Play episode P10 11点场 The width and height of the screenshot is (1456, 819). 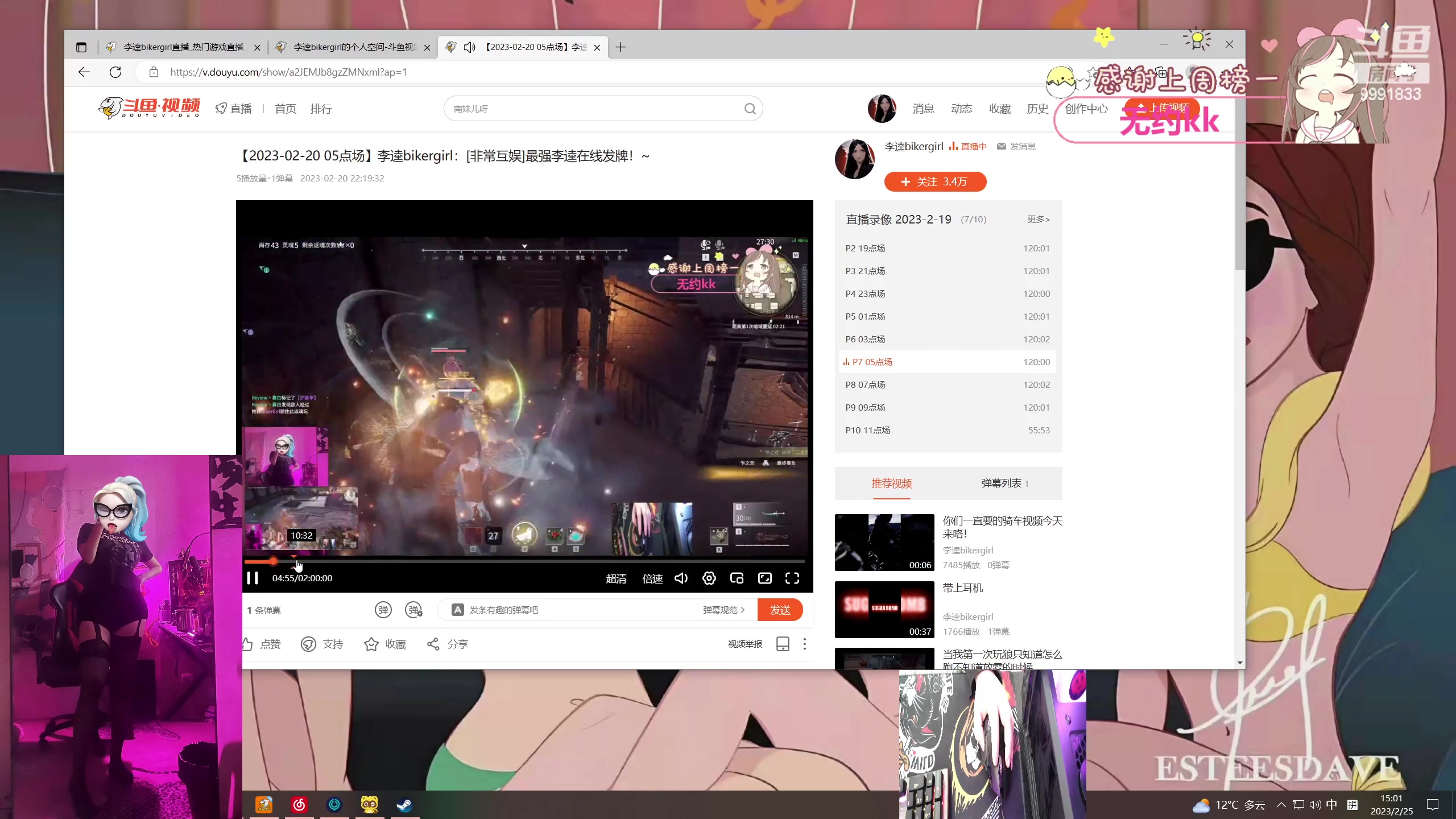point(948,431)
